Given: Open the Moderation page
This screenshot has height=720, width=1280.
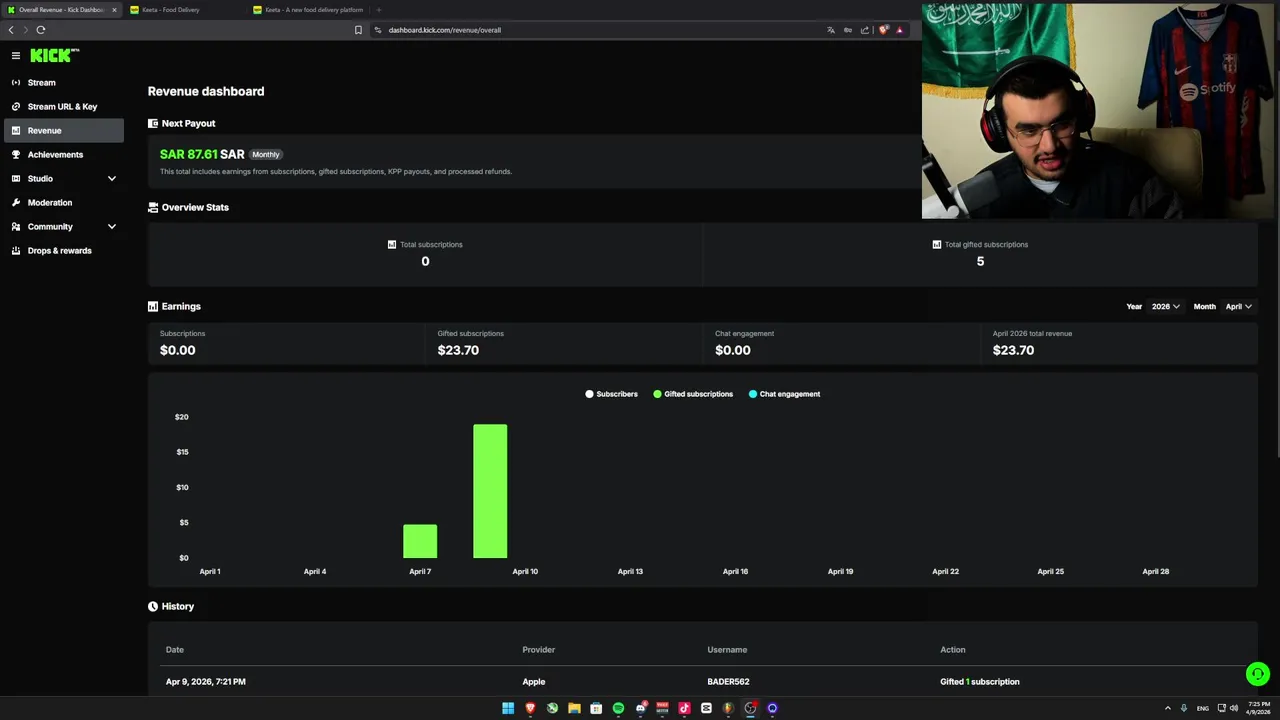Looking at the screenshot, I should pyautogui.click(x=63, y=202).
